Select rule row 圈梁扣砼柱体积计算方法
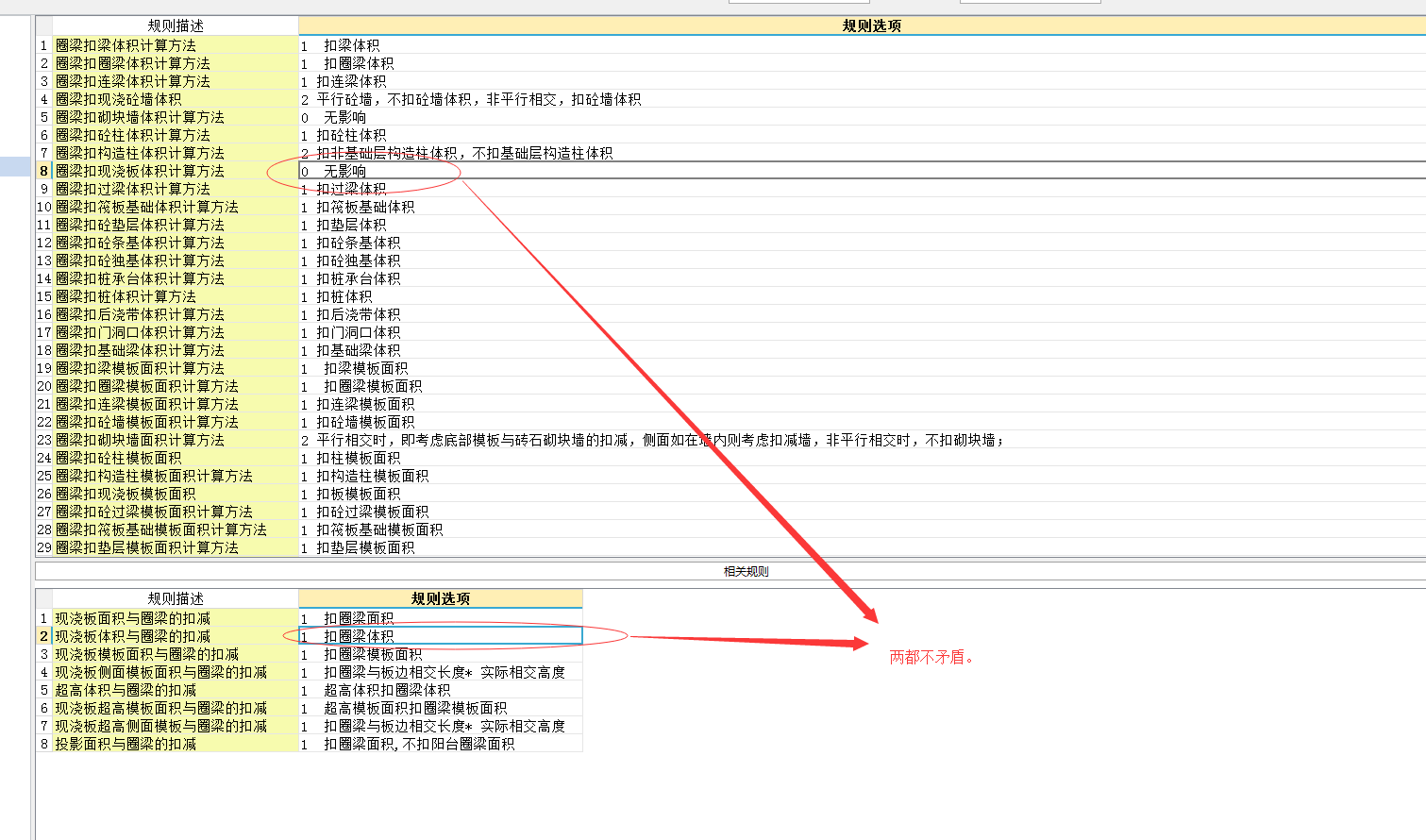 (176, 135)
